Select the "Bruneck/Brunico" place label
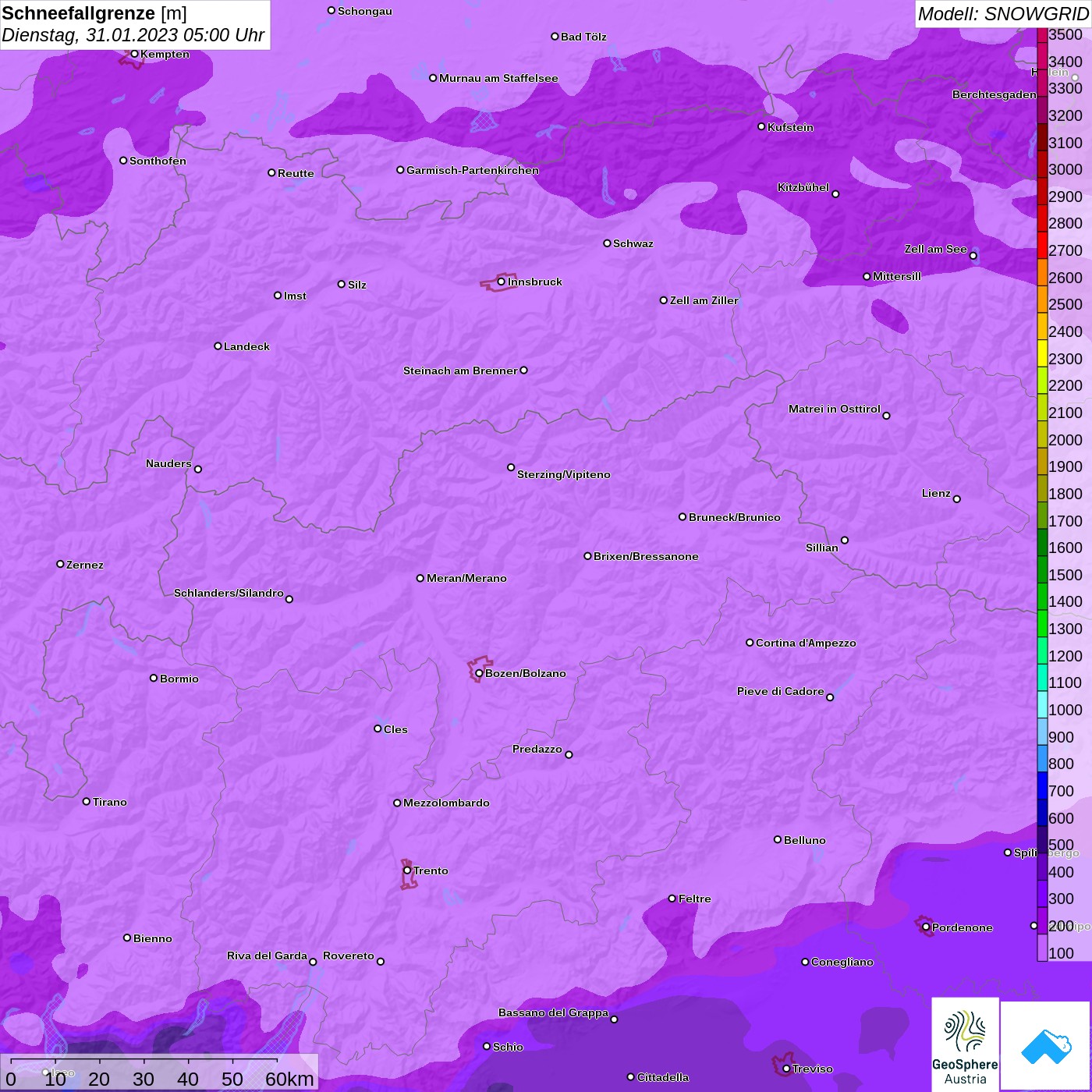Screen dimensions: 1092x1092 (x=735, y=517)
